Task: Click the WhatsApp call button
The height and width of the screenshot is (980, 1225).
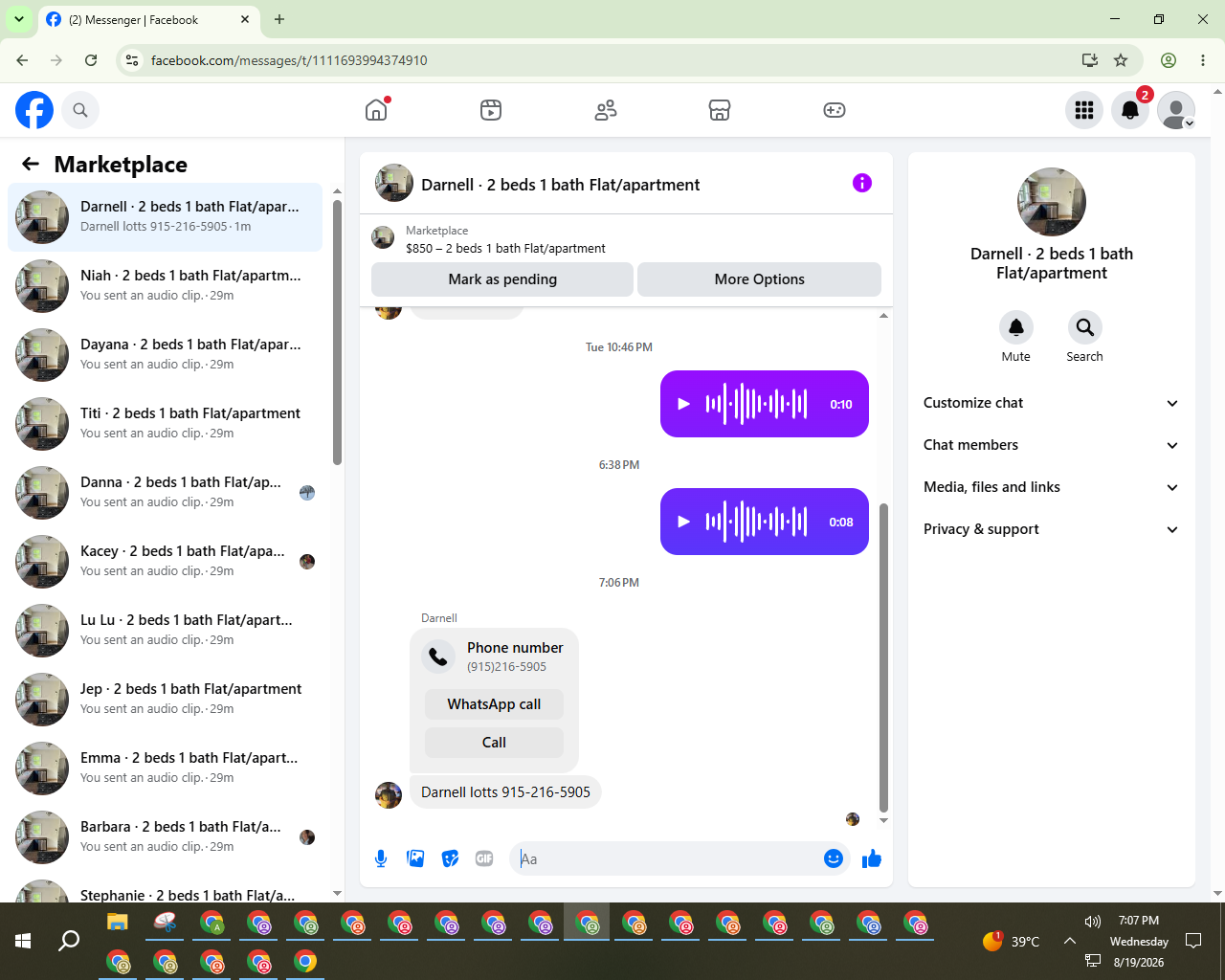Action: 494,704
